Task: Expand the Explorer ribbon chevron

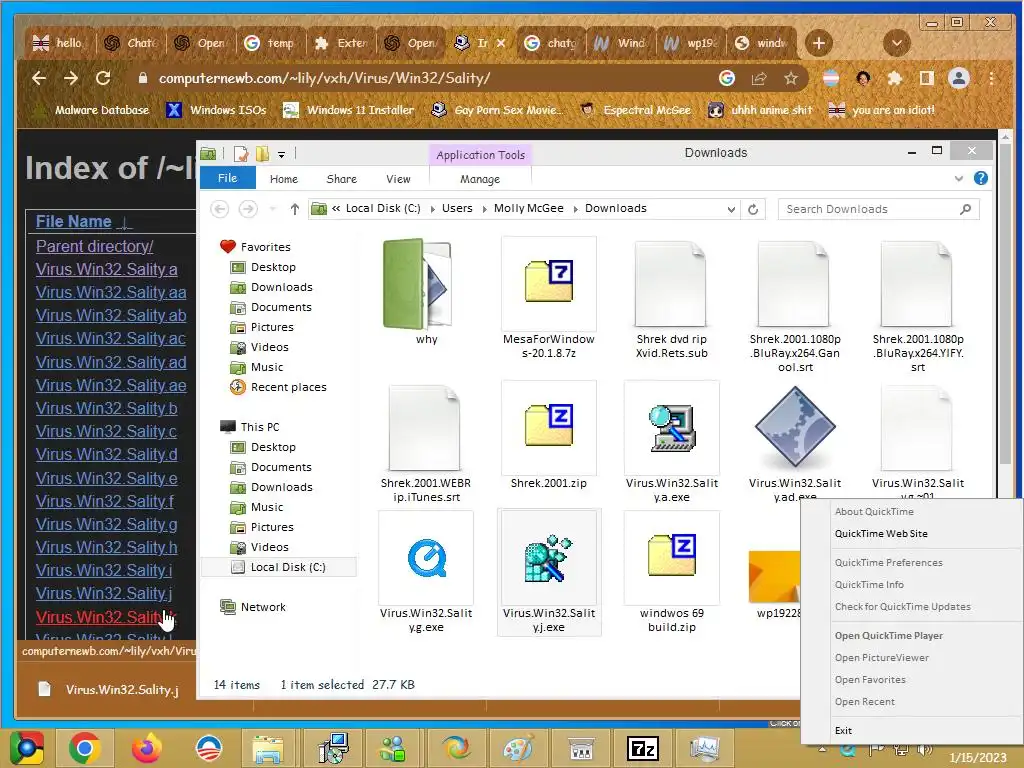Action: tap(959, 178)
